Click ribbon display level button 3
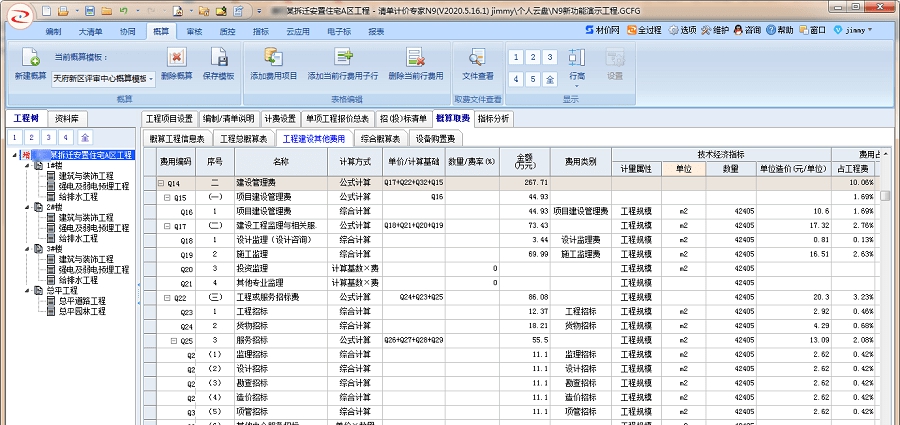This screenshot has width=900, height=425. [550, 57]
